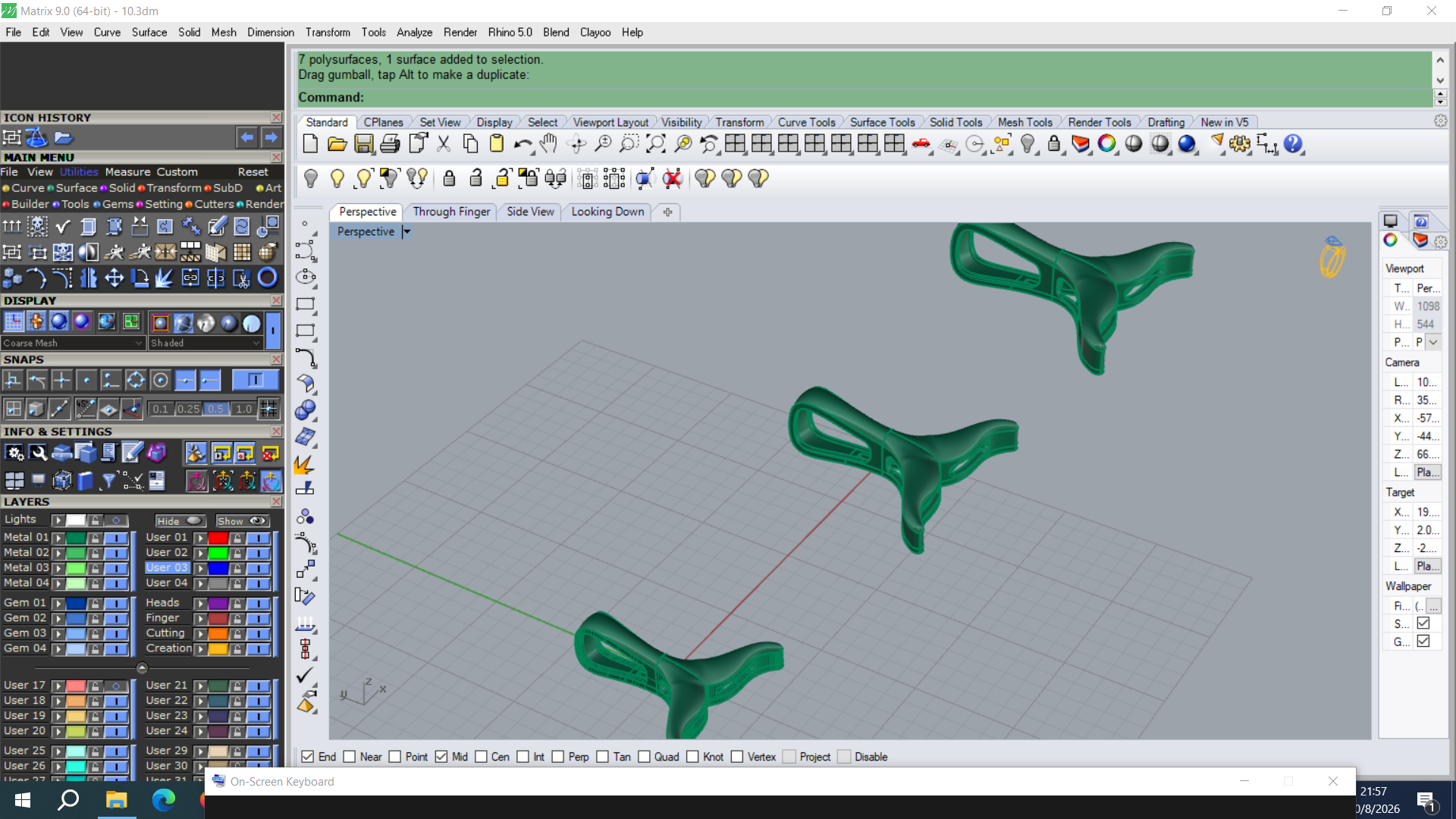Click the User 03 blue color swatch

[x=218, y=568]
